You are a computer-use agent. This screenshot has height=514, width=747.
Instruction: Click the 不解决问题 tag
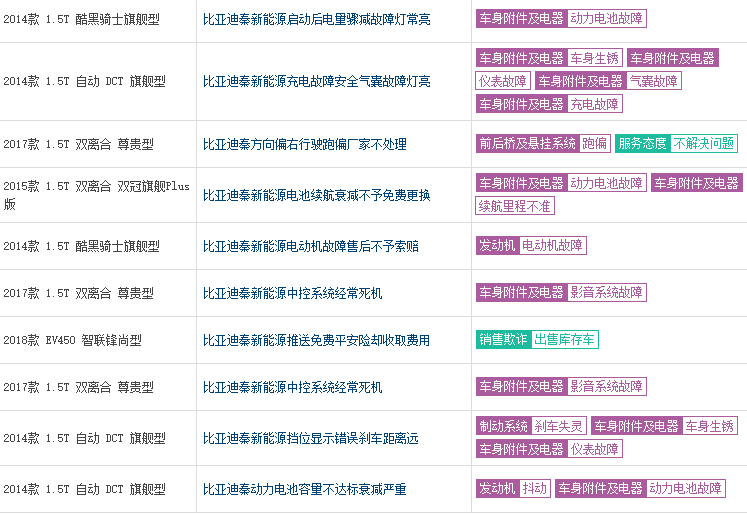[704, 144]
